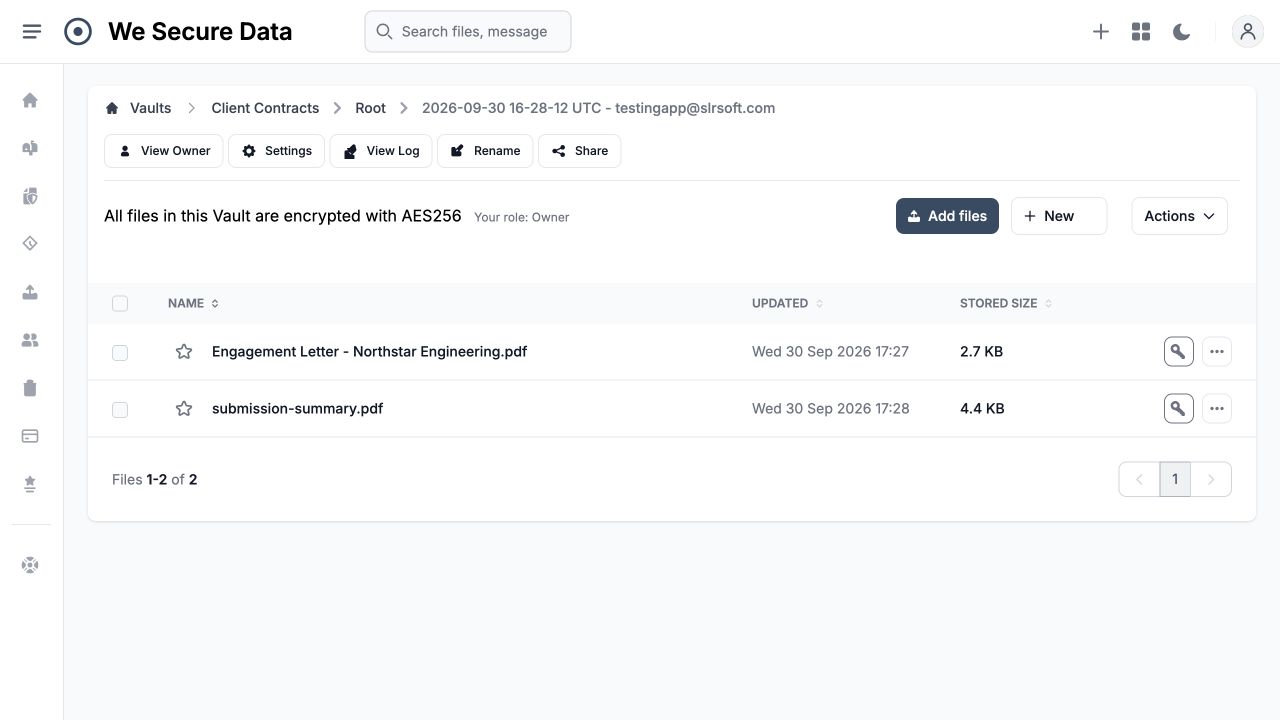
Task: Open the hamburger menu icon
Action: coord(32,32)
